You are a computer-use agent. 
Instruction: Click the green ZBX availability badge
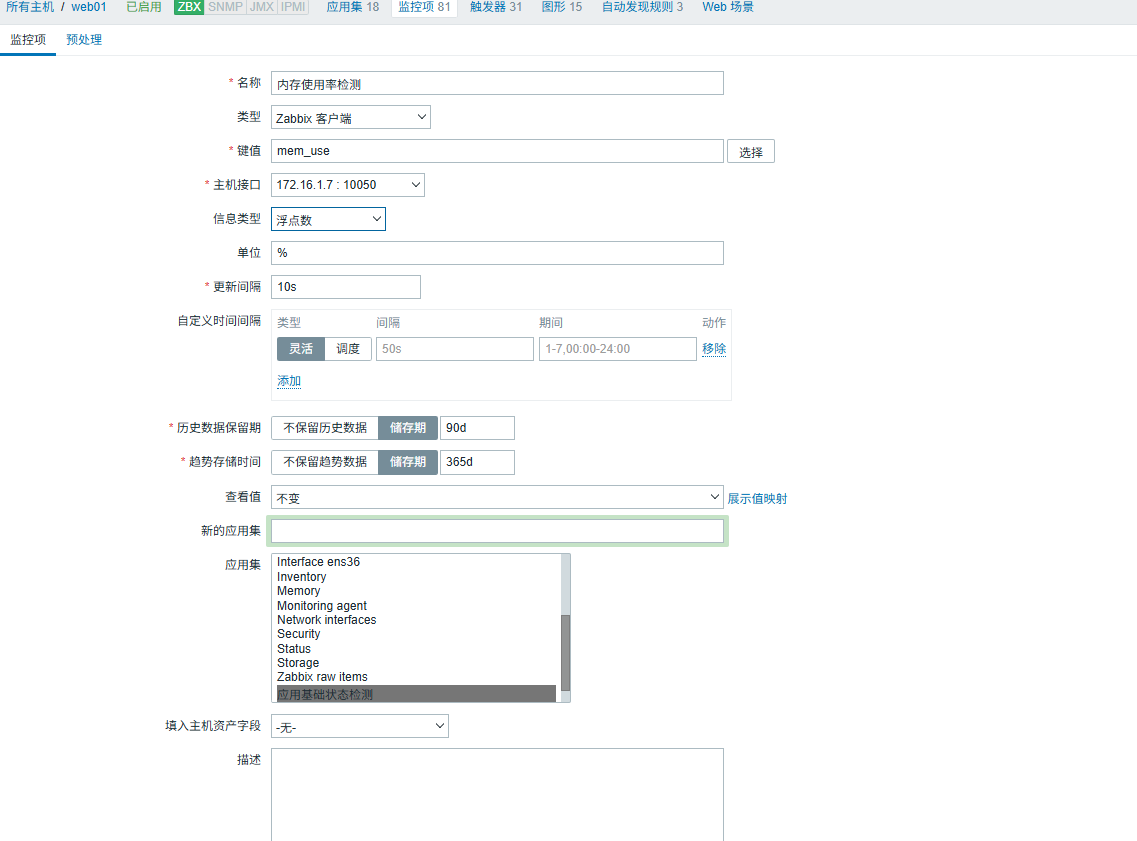click(x=188, y=7)
